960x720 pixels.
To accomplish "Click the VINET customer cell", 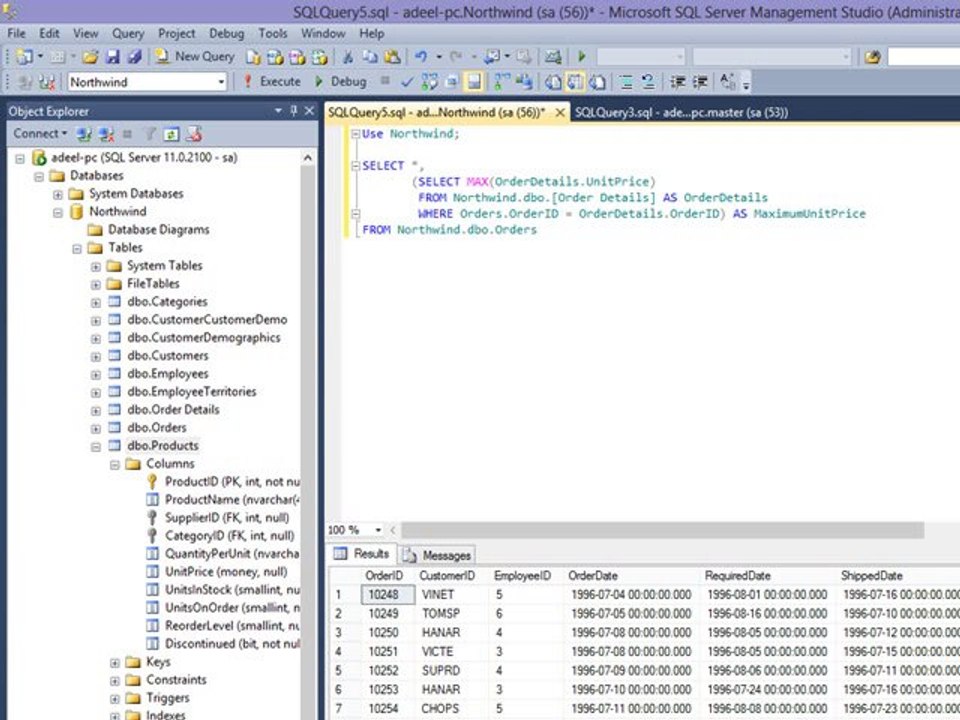I will click(x=438, y=594).
